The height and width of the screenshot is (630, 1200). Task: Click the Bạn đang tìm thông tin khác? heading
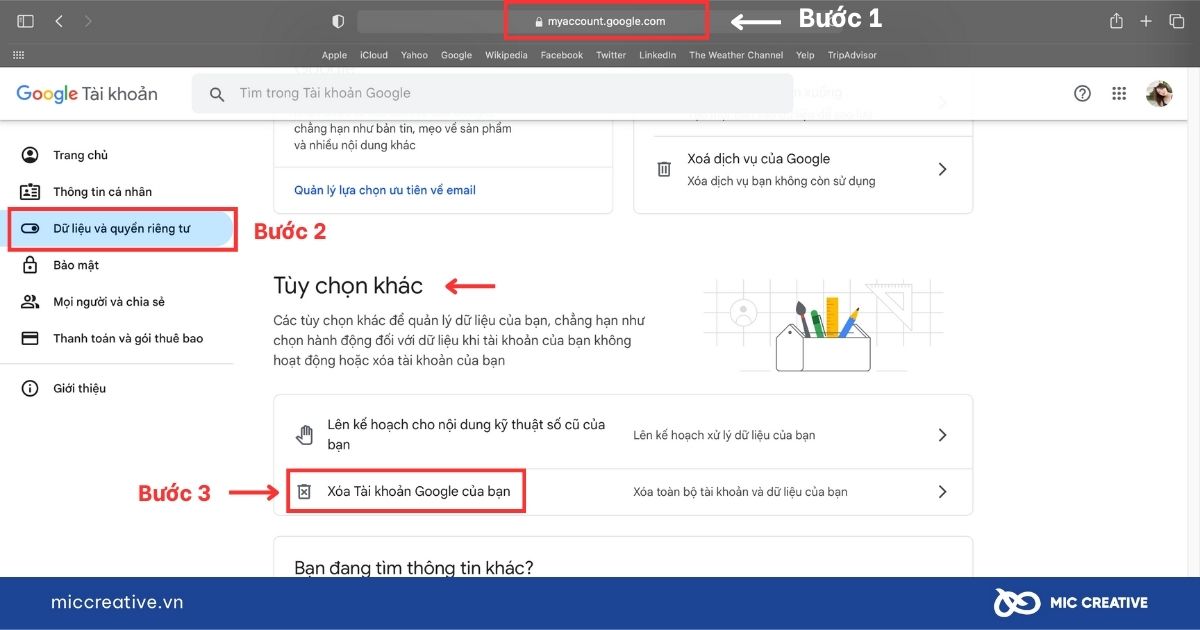coord(414,567)
